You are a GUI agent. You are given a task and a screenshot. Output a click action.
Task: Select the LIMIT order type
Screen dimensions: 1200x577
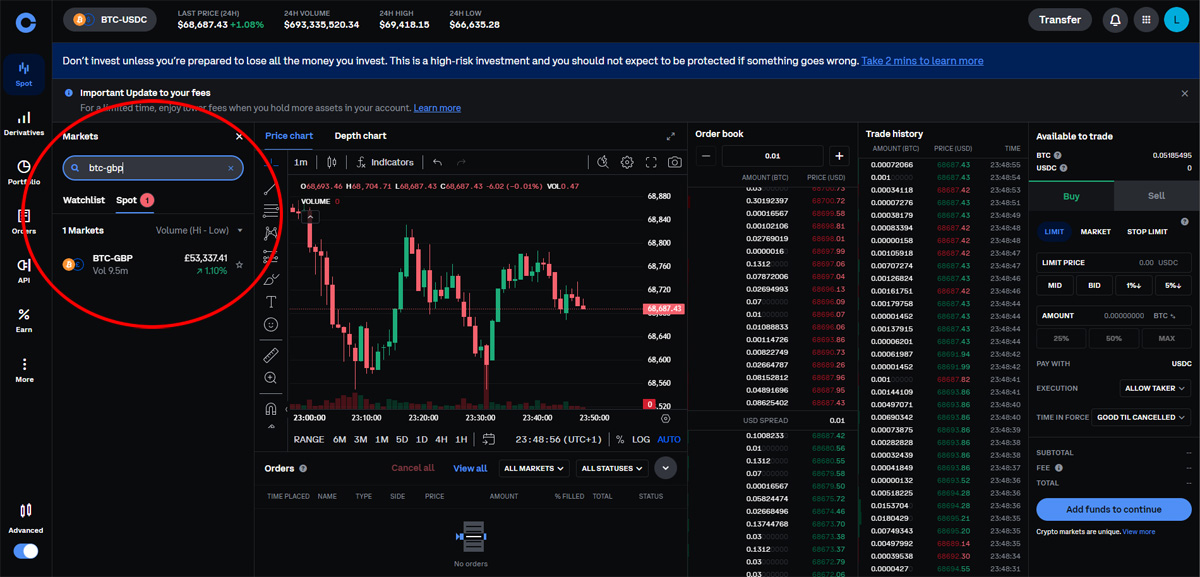tap(1054, 232)
